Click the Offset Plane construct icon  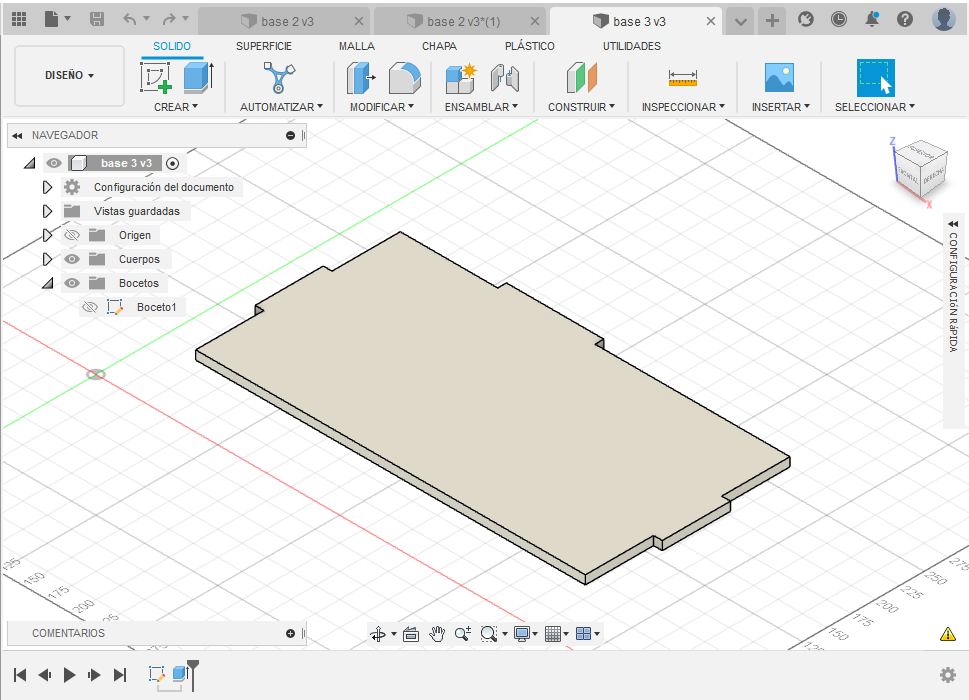coord(582,77)
